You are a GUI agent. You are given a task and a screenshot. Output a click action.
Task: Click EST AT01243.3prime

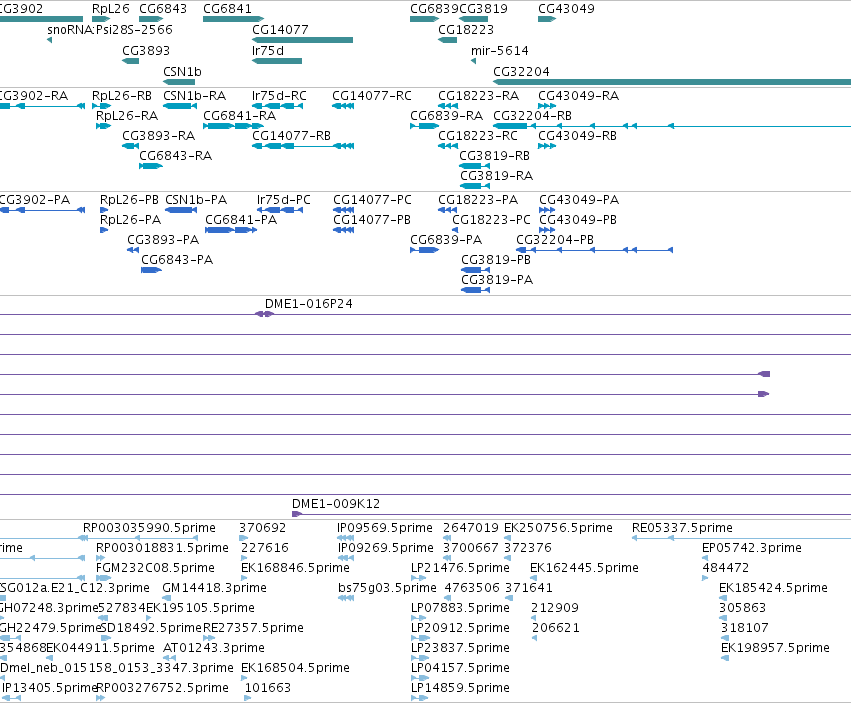click(x=214, y=649)
